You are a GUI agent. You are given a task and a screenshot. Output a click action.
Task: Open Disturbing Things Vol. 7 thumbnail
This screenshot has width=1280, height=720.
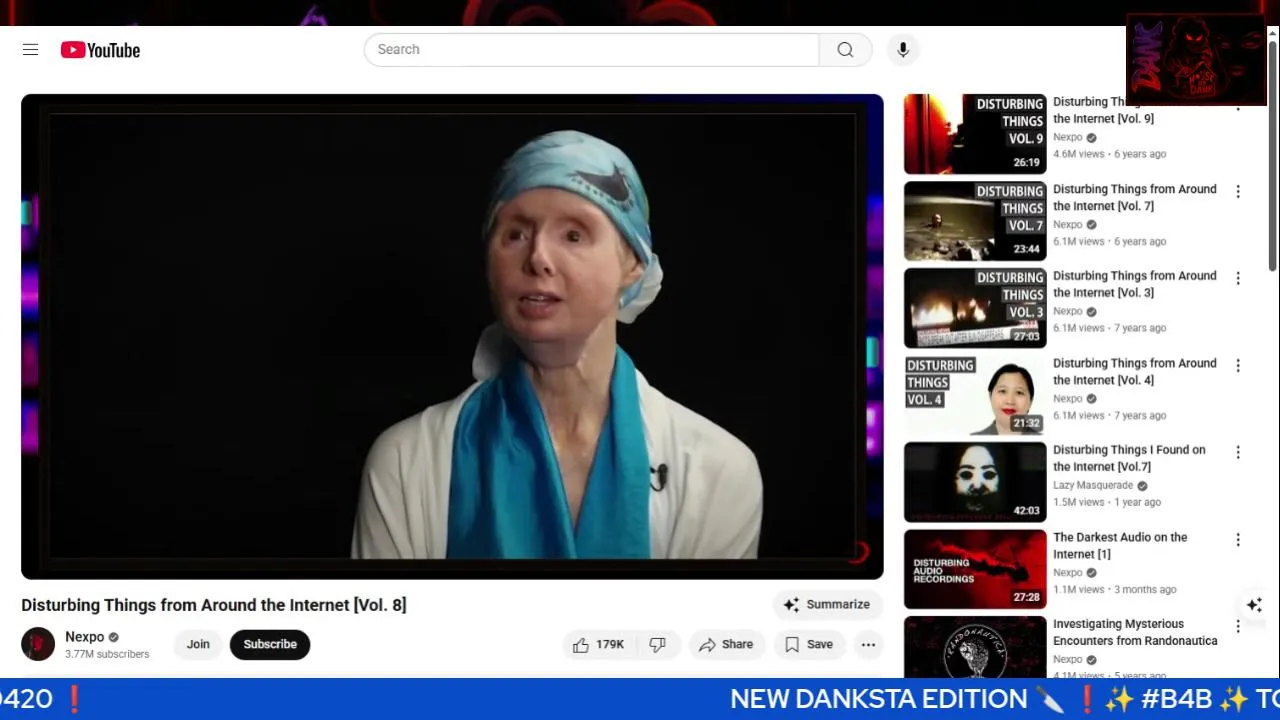coord(975,221)
